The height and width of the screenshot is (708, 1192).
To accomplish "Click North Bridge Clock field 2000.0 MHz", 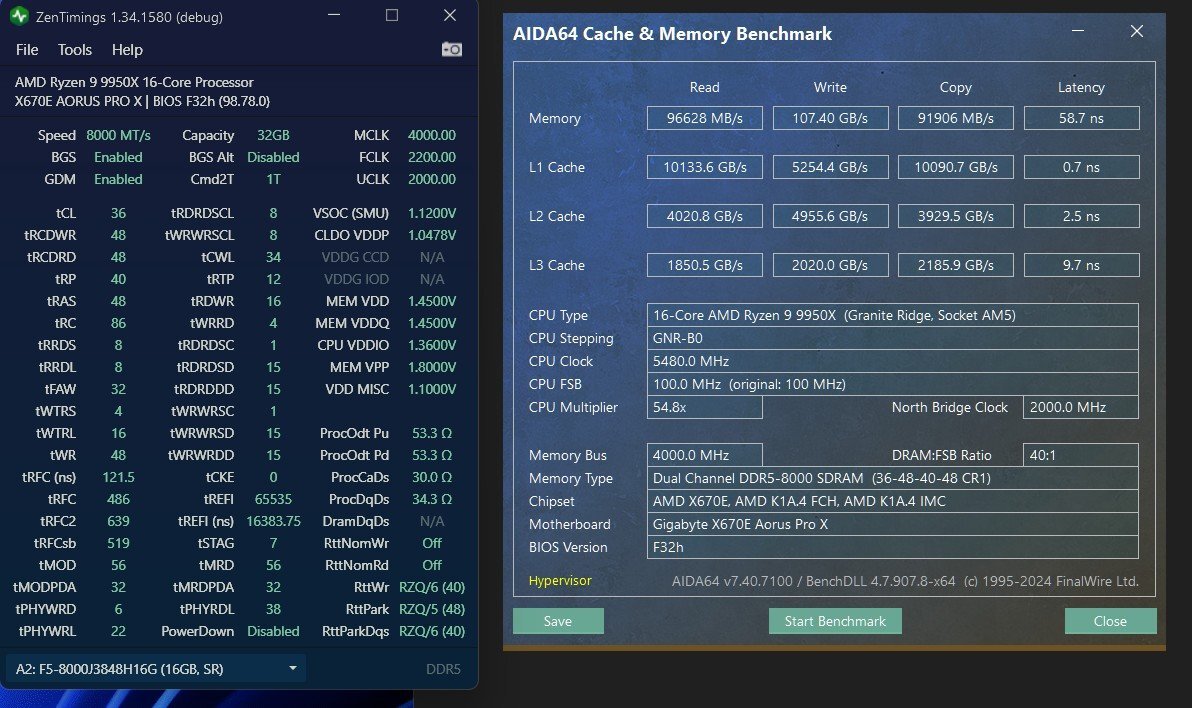I will pyautogui.click(x=1081, y=407).
